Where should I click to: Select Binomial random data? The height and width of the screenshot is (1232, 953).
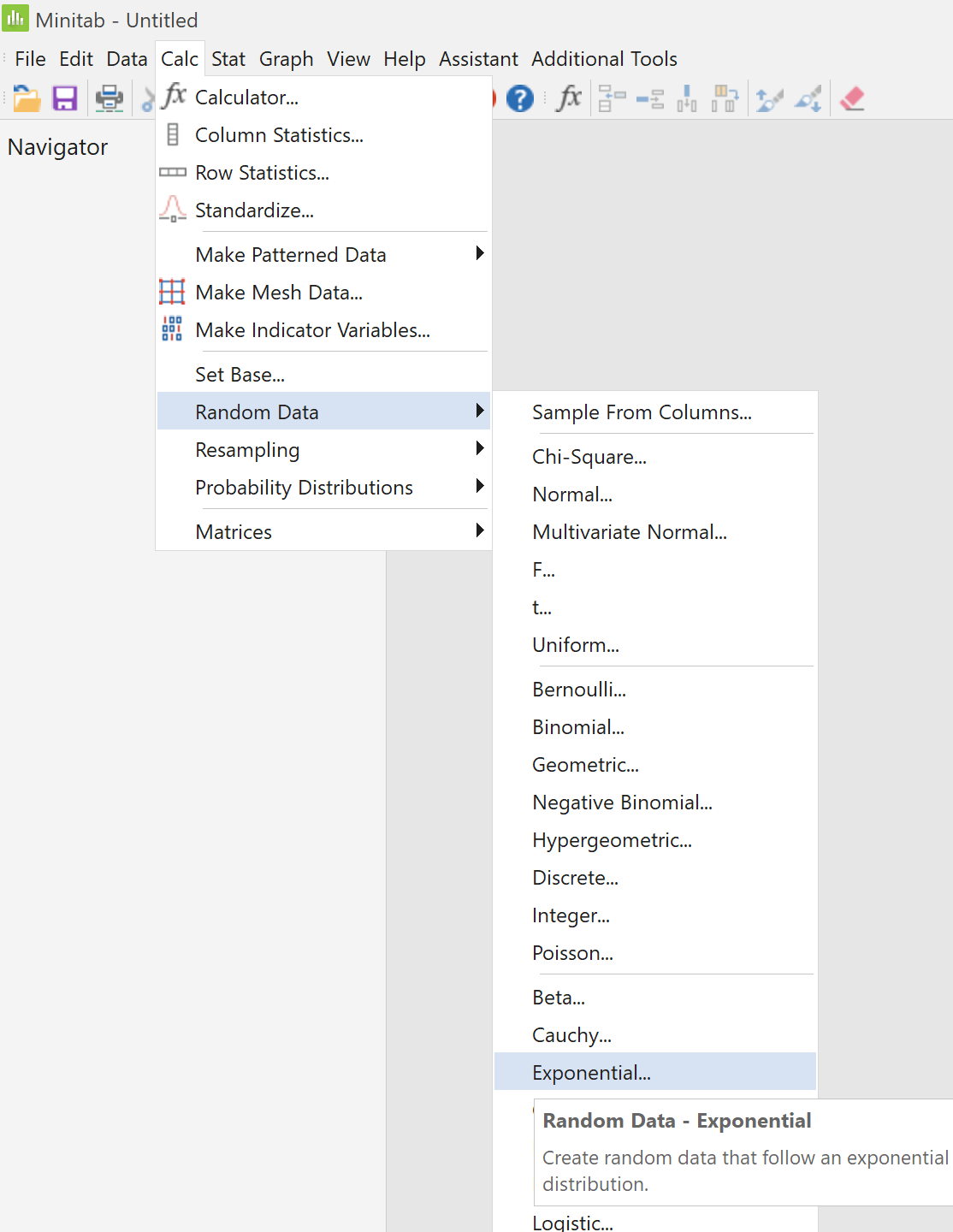[655, 727]
